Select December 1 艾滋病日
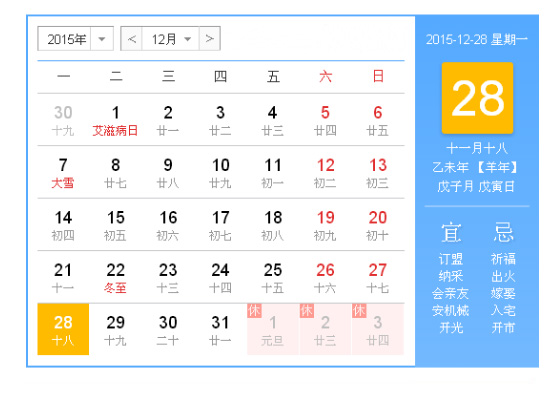This screenshot has height=420, width=560. pyautogui.click(x=115, y=120)
